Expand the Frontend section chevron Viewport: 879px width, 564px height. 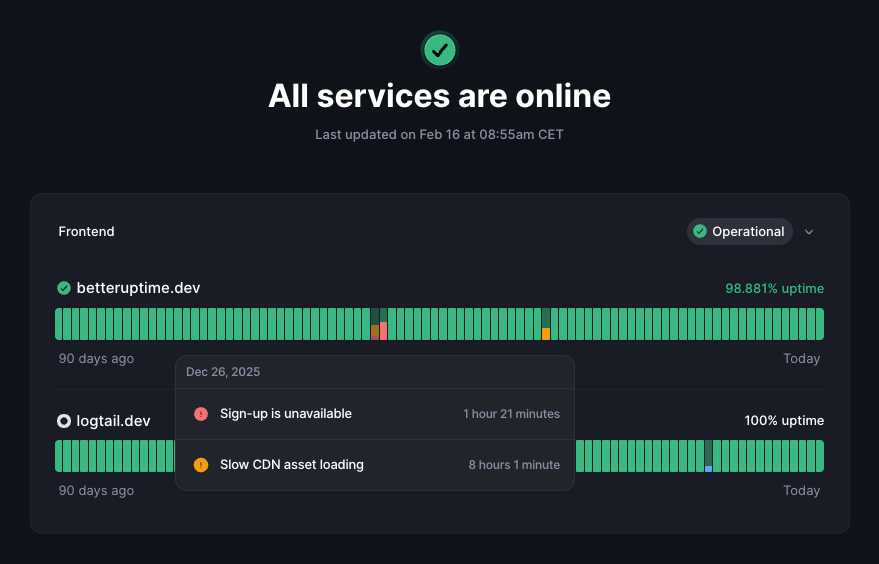tap(809, 232)
